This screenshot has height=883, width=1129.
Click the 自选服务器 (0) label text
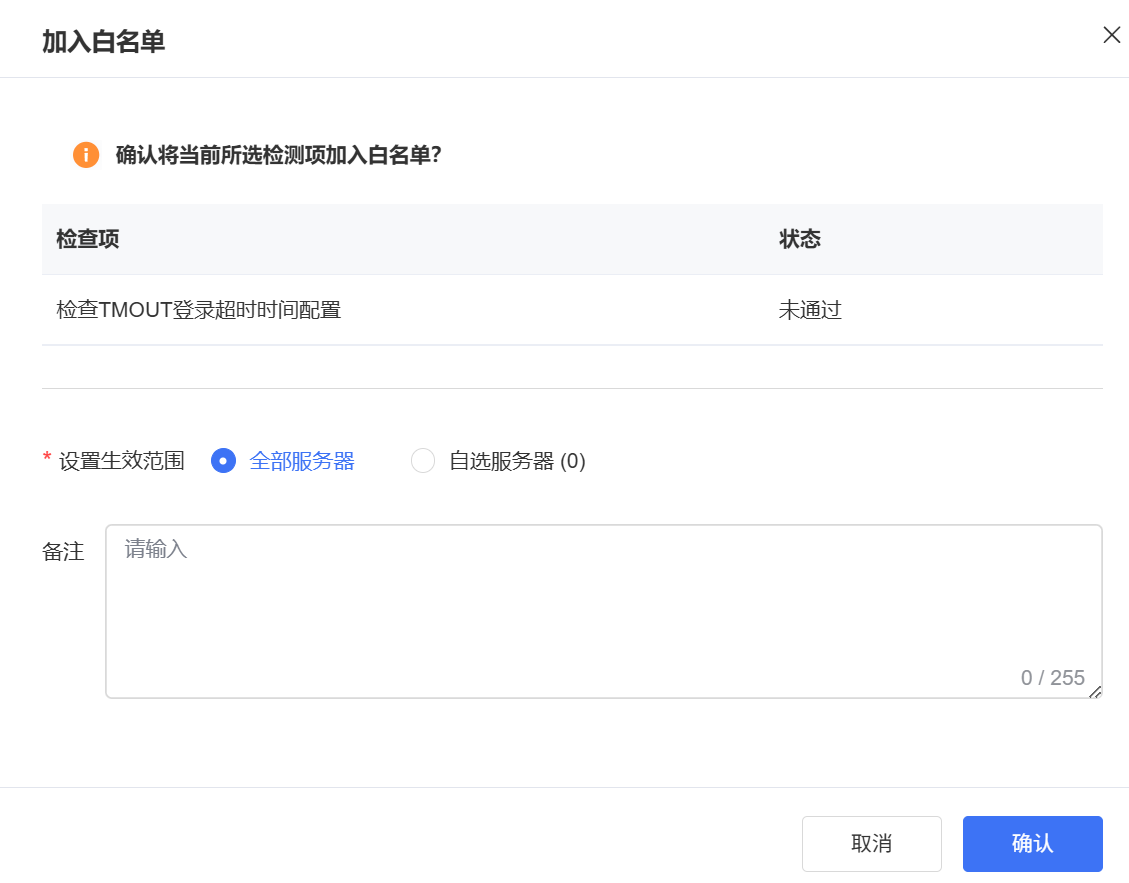(517, 461)
